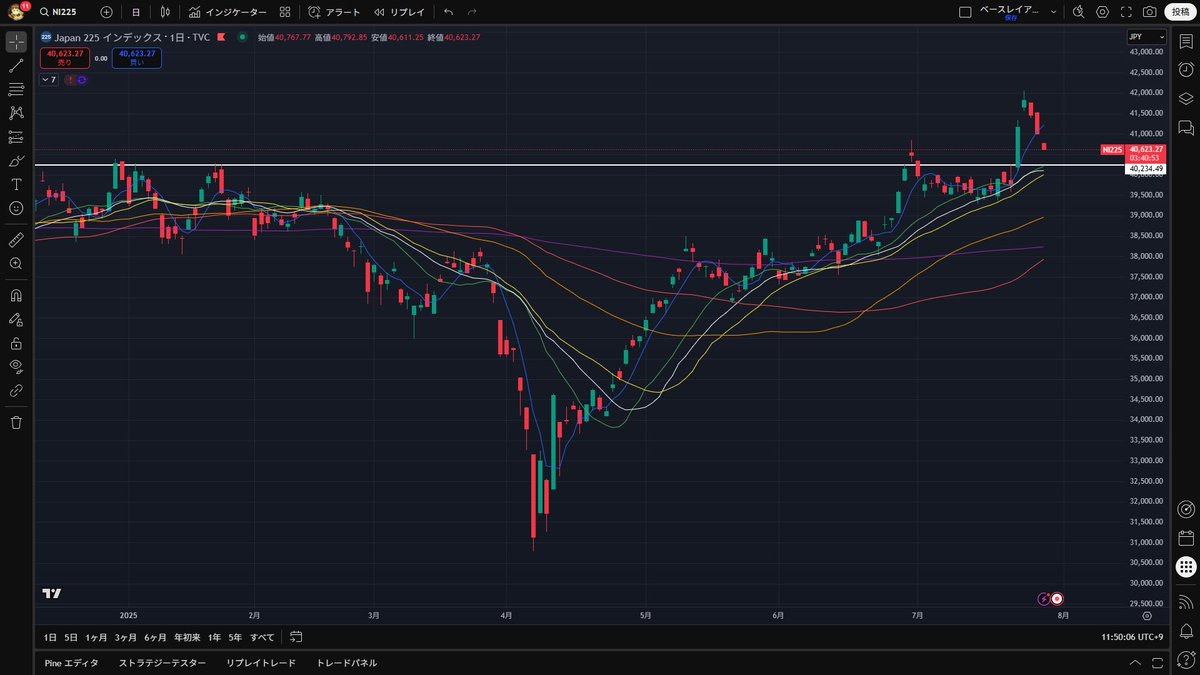Open the リプレイトレード tab
The width and height of the screenshot is (1200, 675).
[261, 663]
